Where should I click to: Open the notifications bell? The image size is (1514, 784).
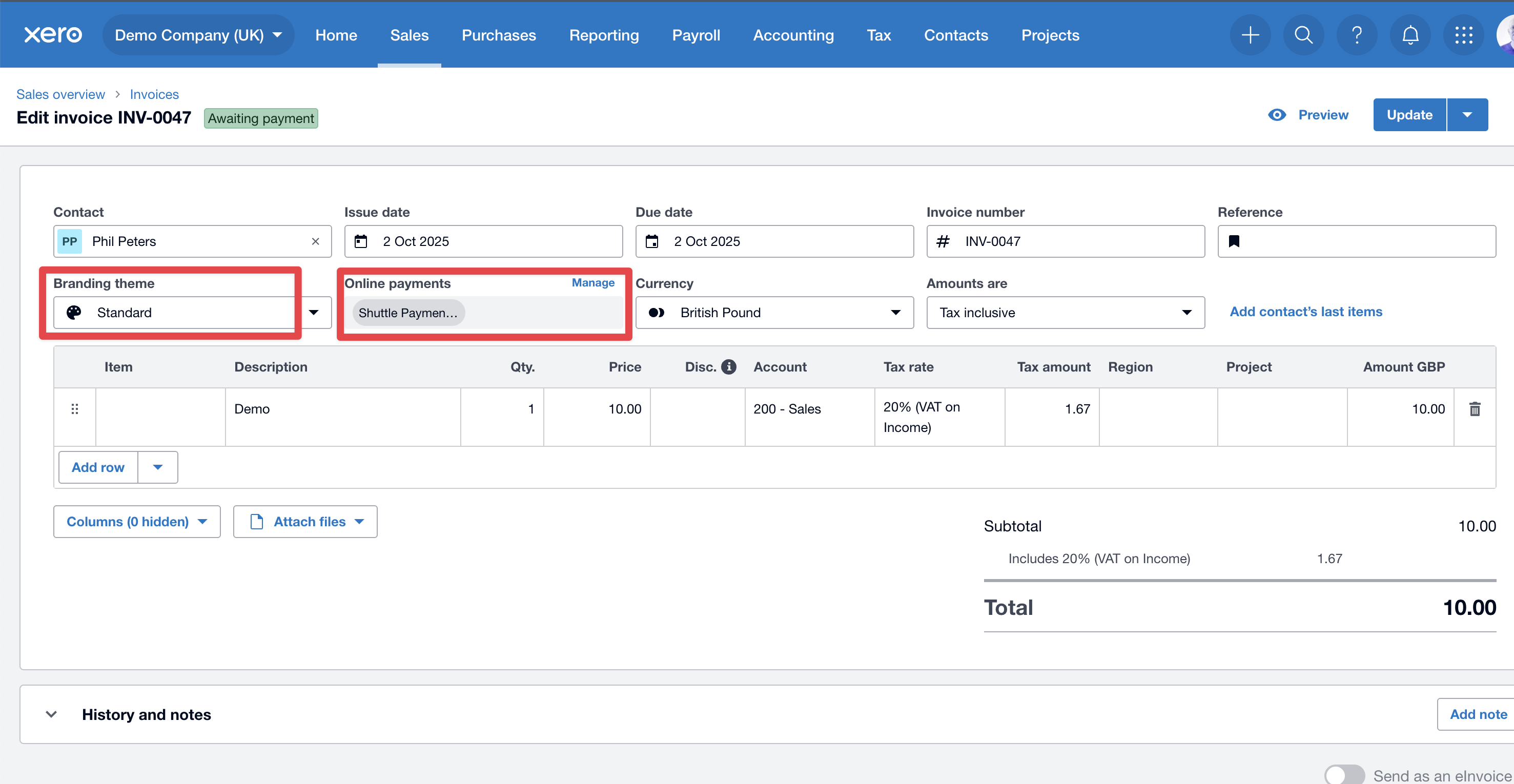1410,35
